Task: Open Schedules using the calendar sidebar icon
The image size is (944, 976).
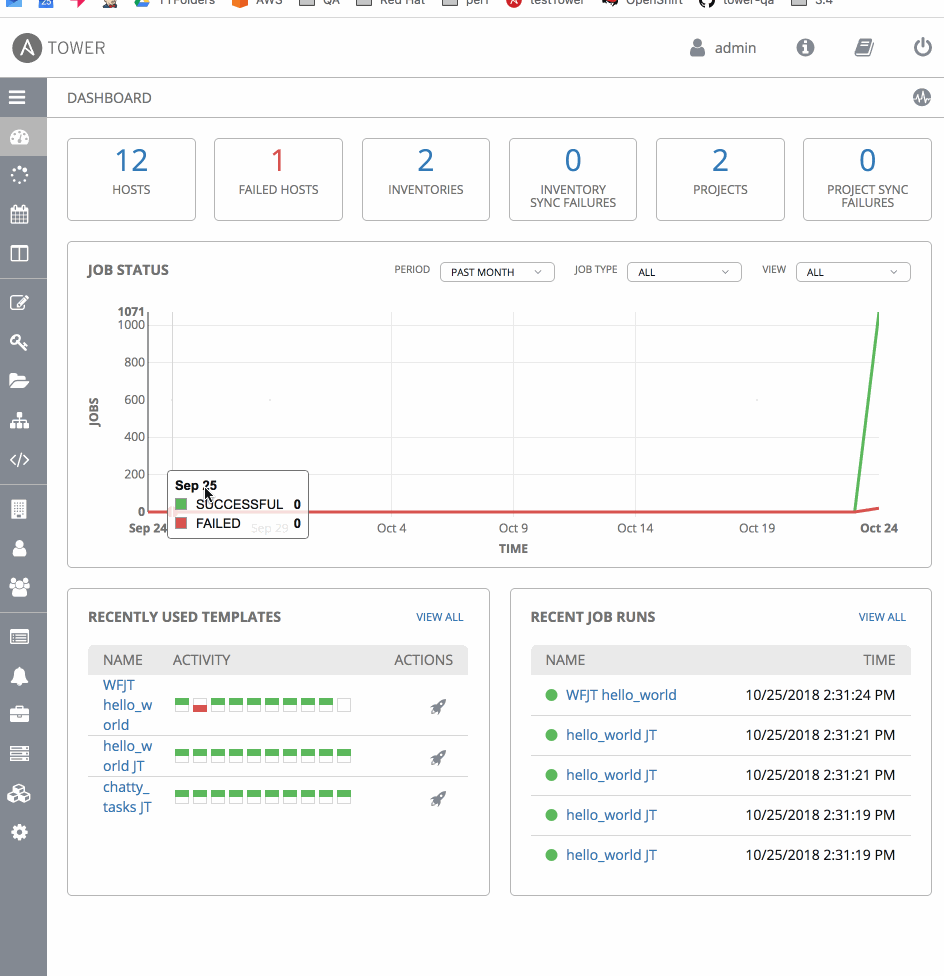Action: click(x=23, y=214)
